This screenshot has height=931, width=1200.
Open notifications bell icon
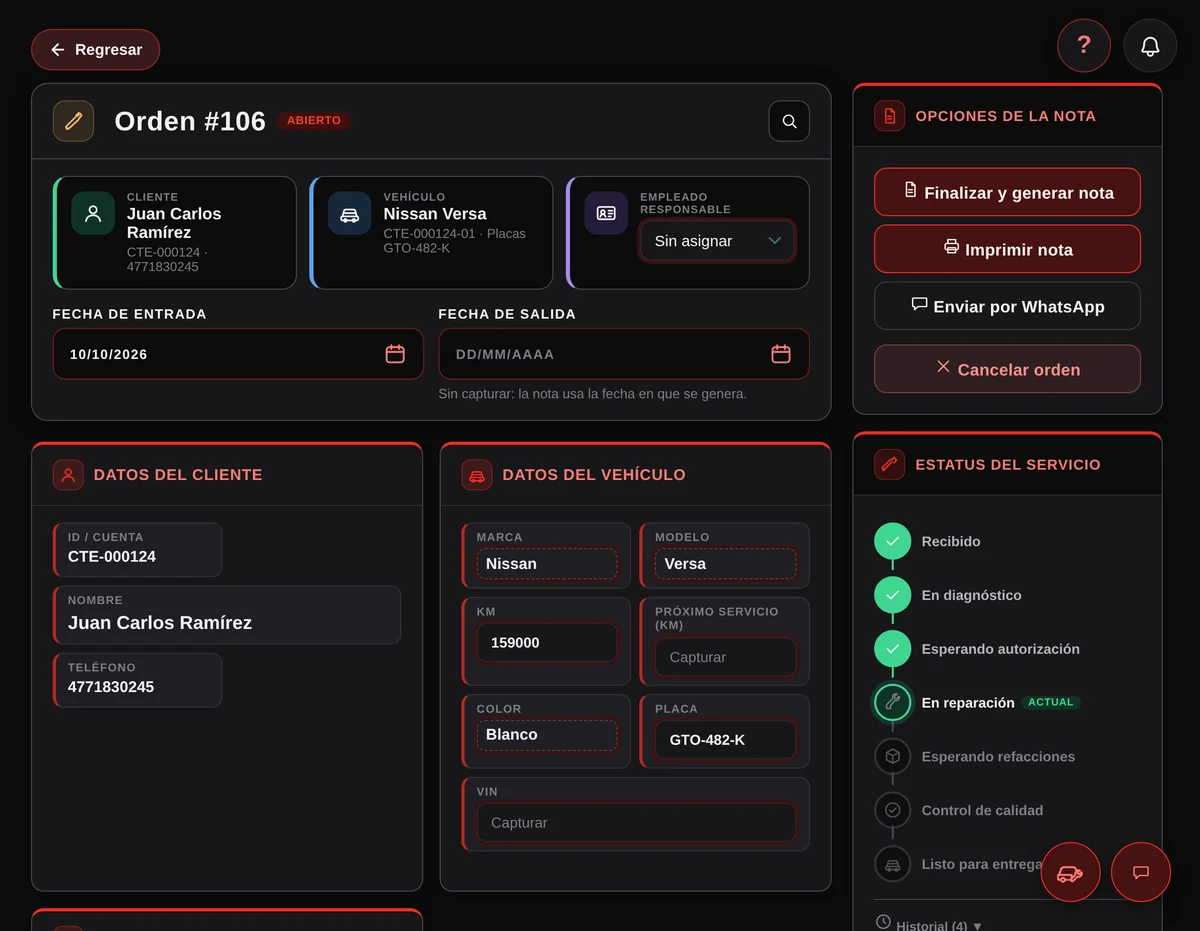point(1150,46)
